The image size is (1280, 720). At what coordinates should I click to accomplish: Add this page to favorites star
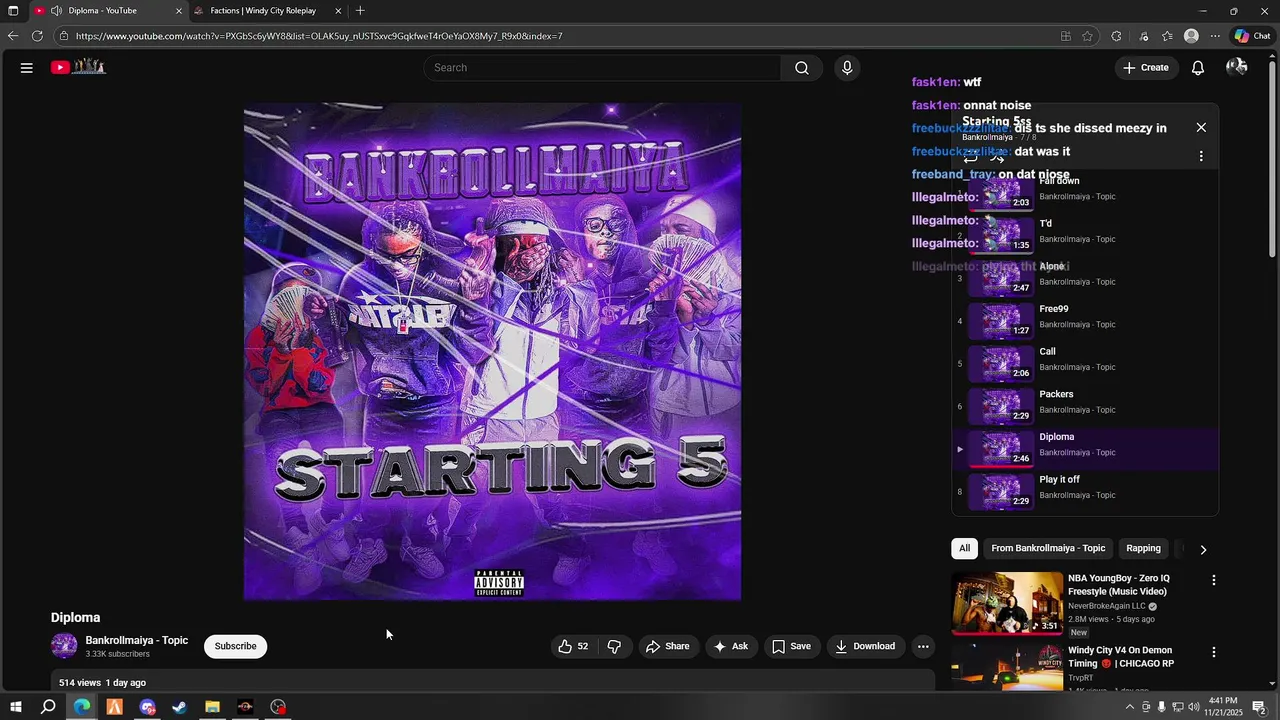click(x=1087, y=36)
